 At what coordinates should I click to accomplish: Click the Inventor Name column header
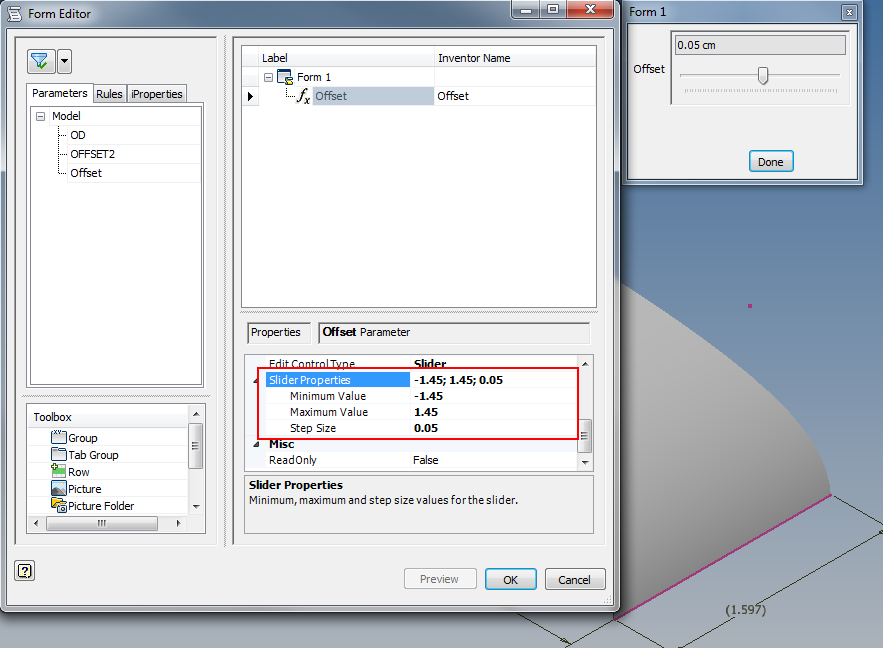(x=515, y=58)
